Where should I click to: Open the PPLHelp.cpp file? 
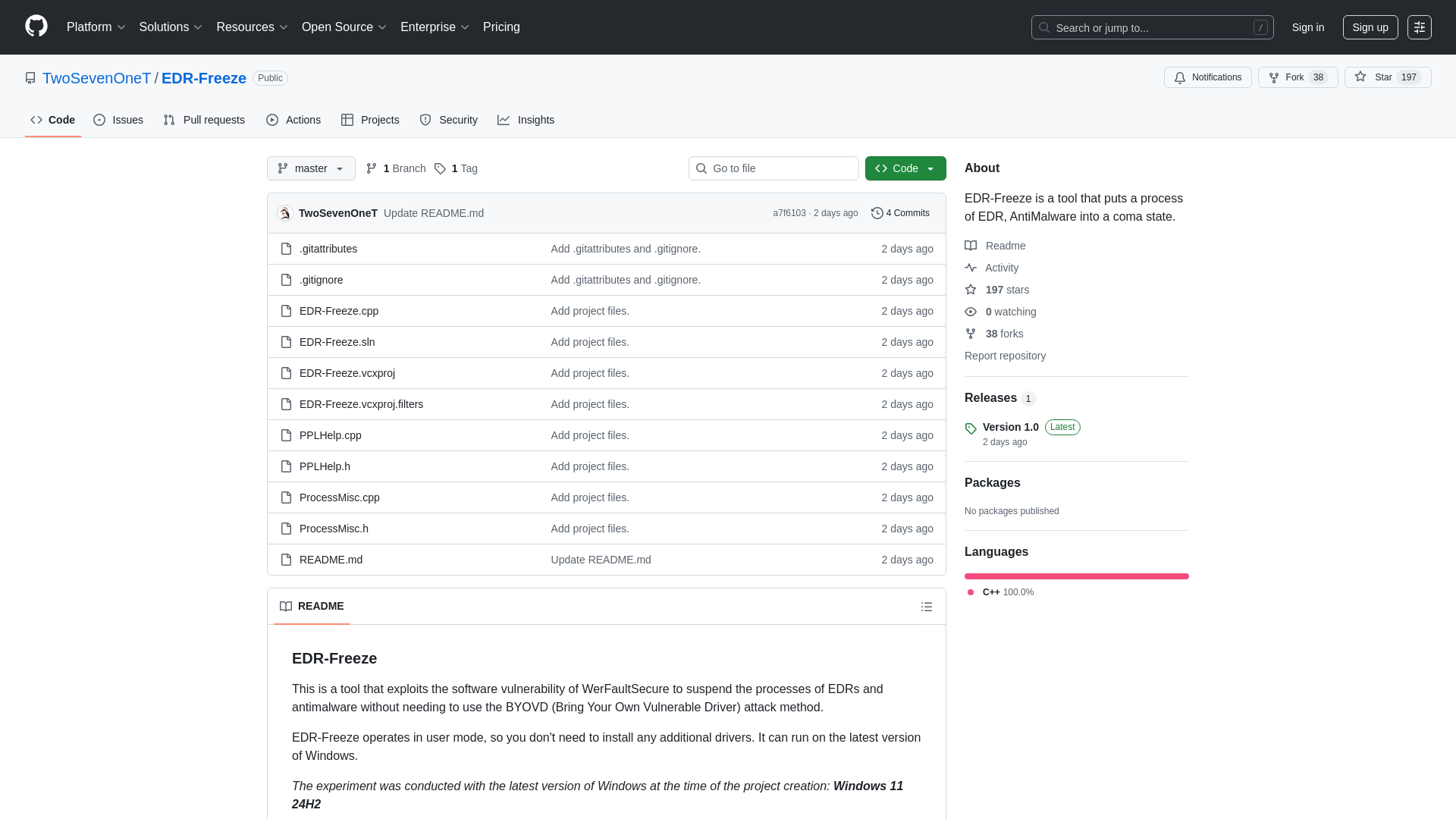click(x=330, y=435)
